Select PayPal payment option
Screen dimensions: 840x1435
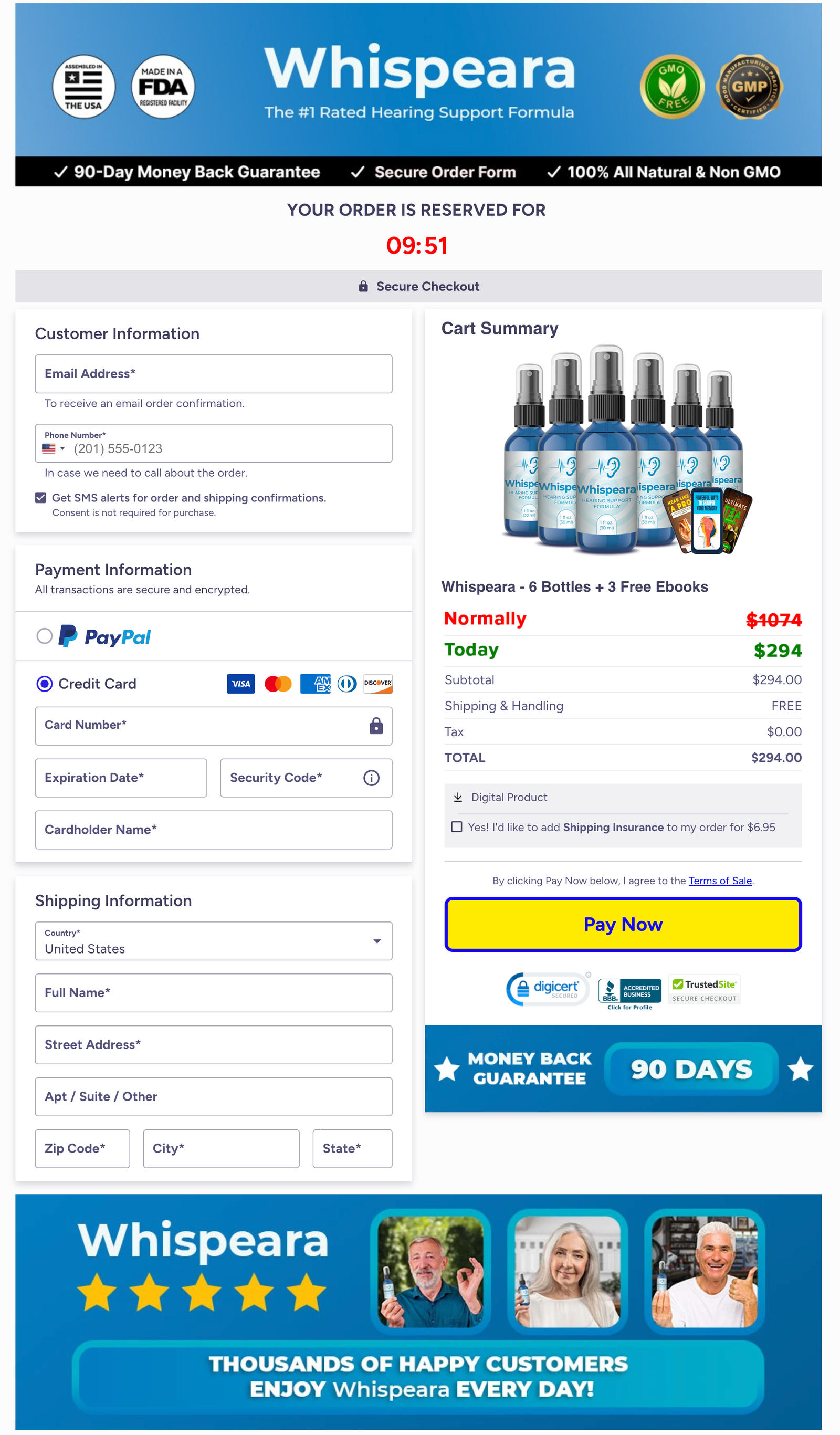(x=45, y=636)
